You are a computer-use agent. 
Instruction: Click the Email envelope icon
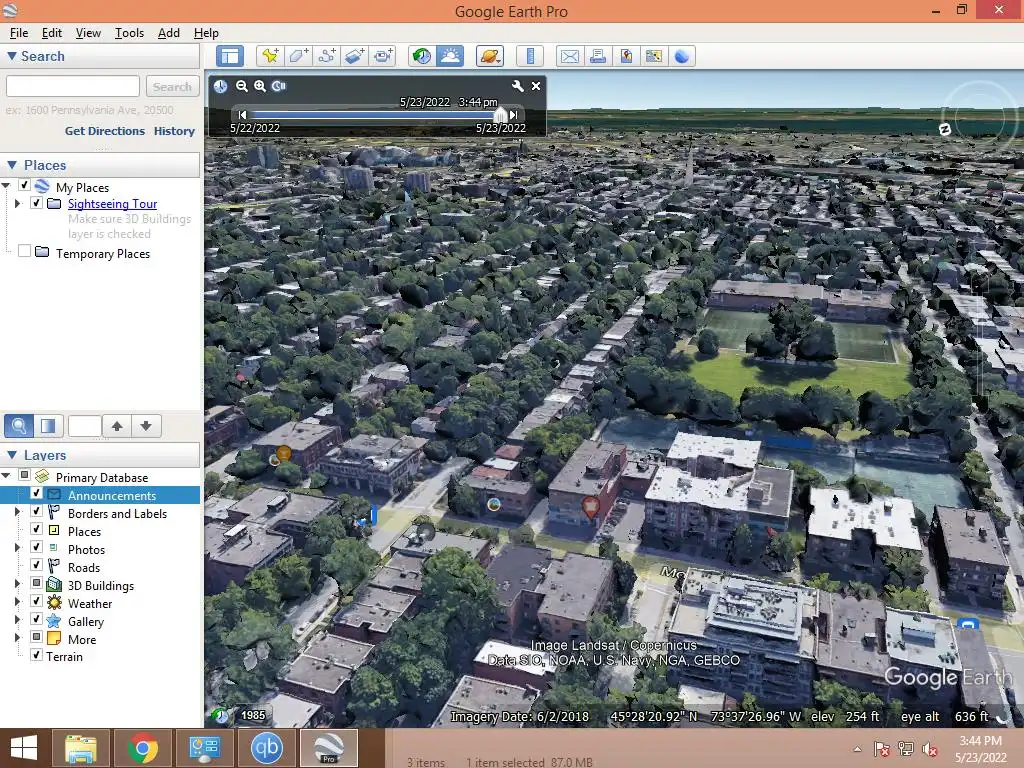pos(569,56)
